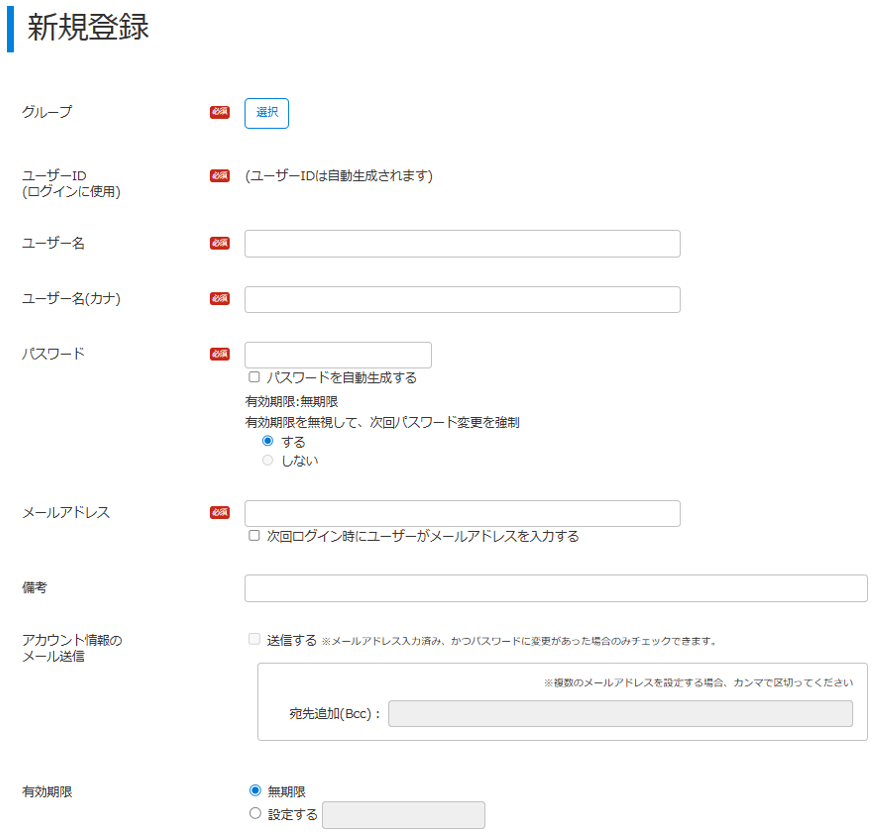Click into the メールアドレス input field
Screen dimensions: 873x837
click(x=462, y=514)
